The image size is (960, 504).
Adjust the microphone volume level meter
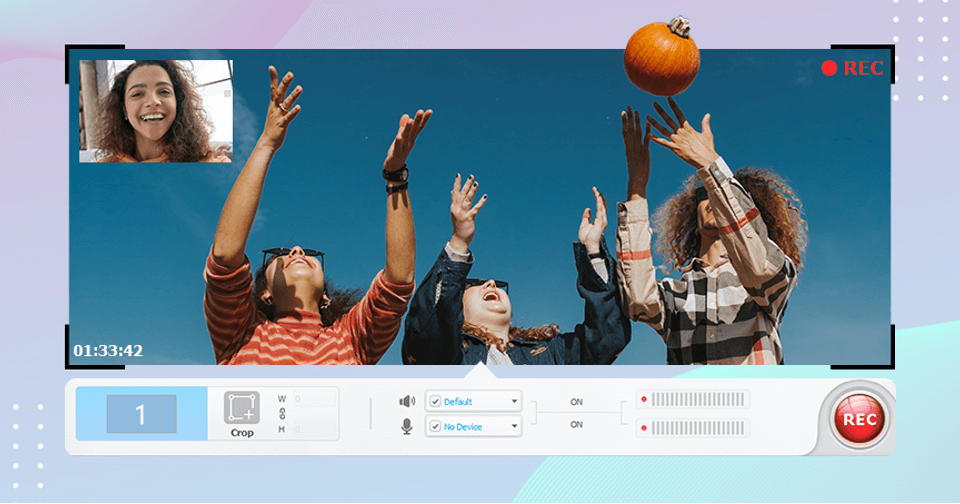pyautogui.click(x=693, y=428)
